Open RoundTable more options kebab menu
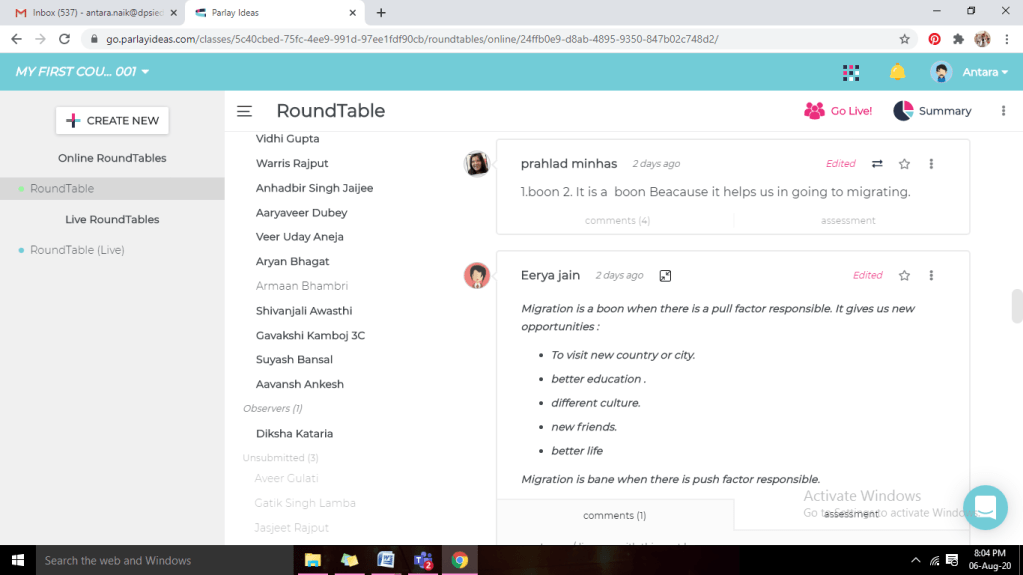This screenshot has width=1023, height=575. pos(1003,111)
